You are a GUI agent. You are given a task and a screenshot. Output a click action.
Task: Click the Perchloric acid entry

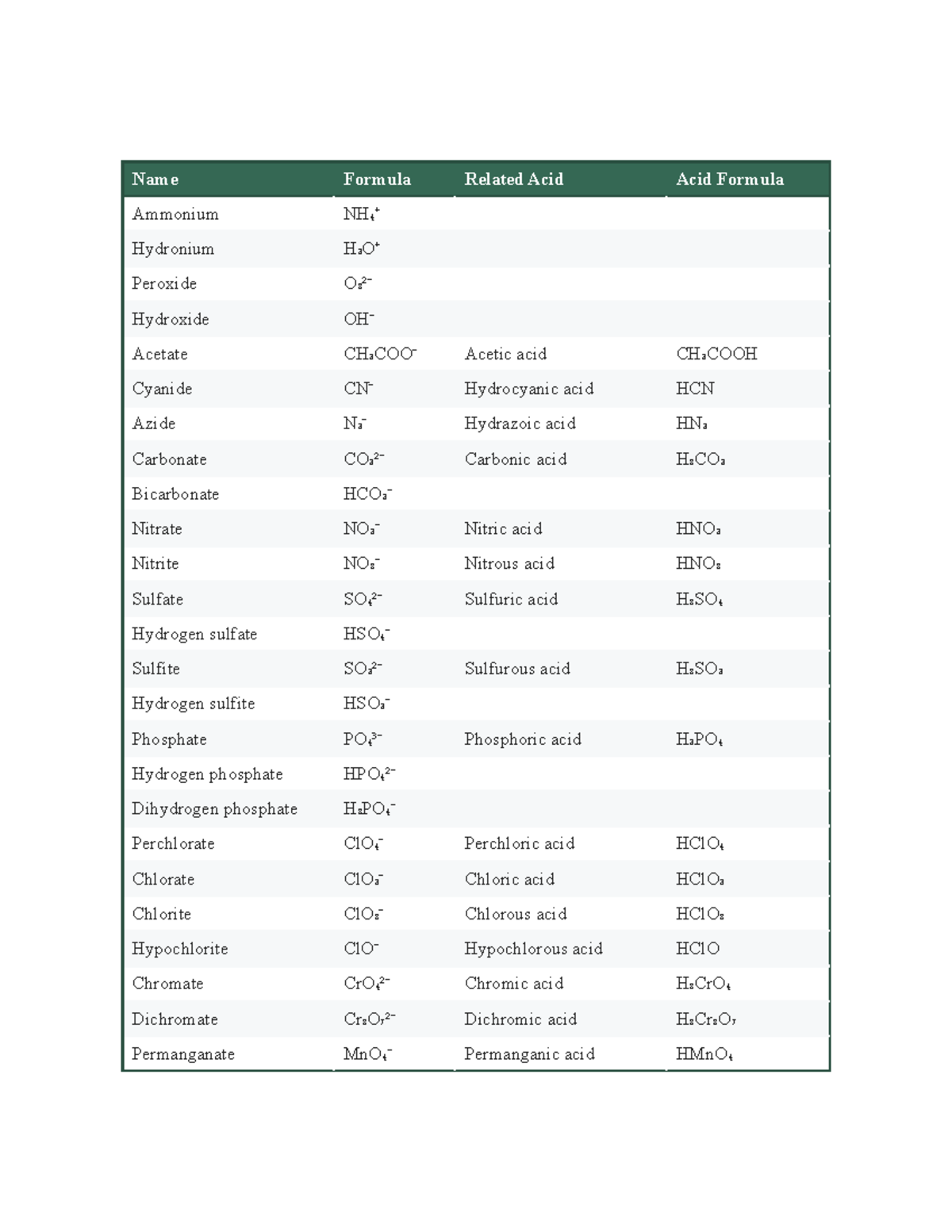[520, 844]
